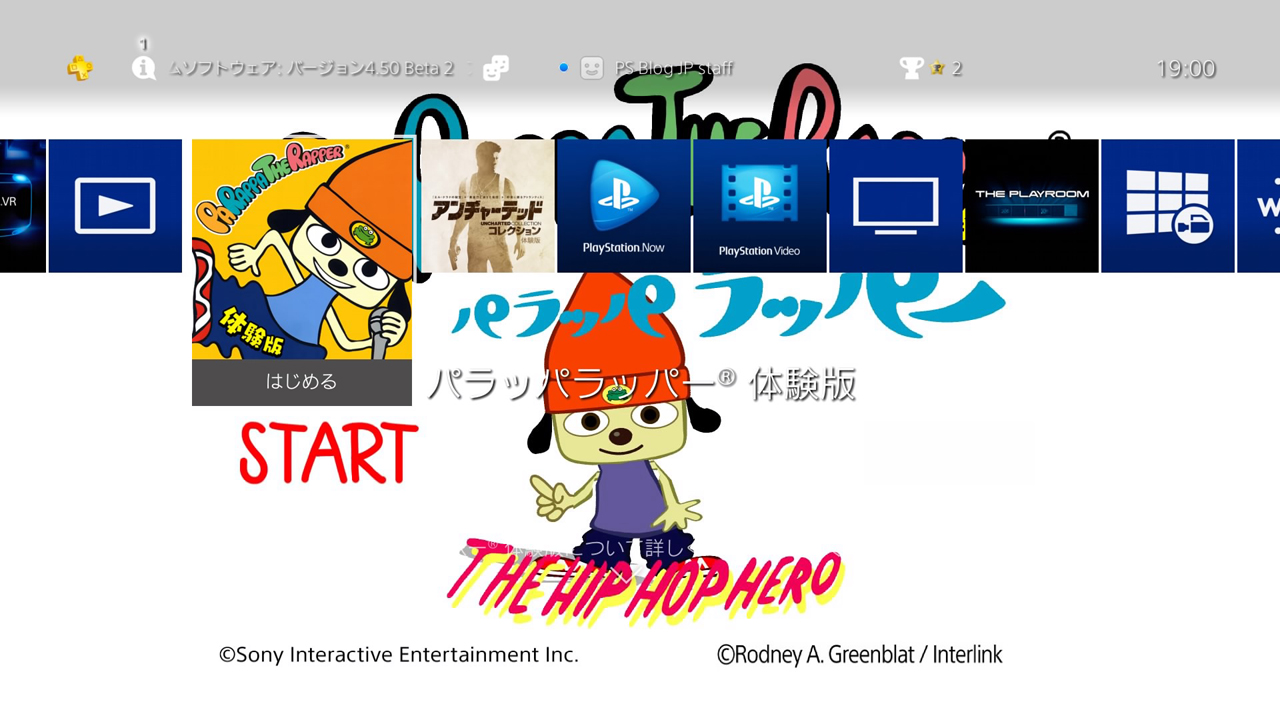Open the PlayStation Plus icon

(80, 68)
